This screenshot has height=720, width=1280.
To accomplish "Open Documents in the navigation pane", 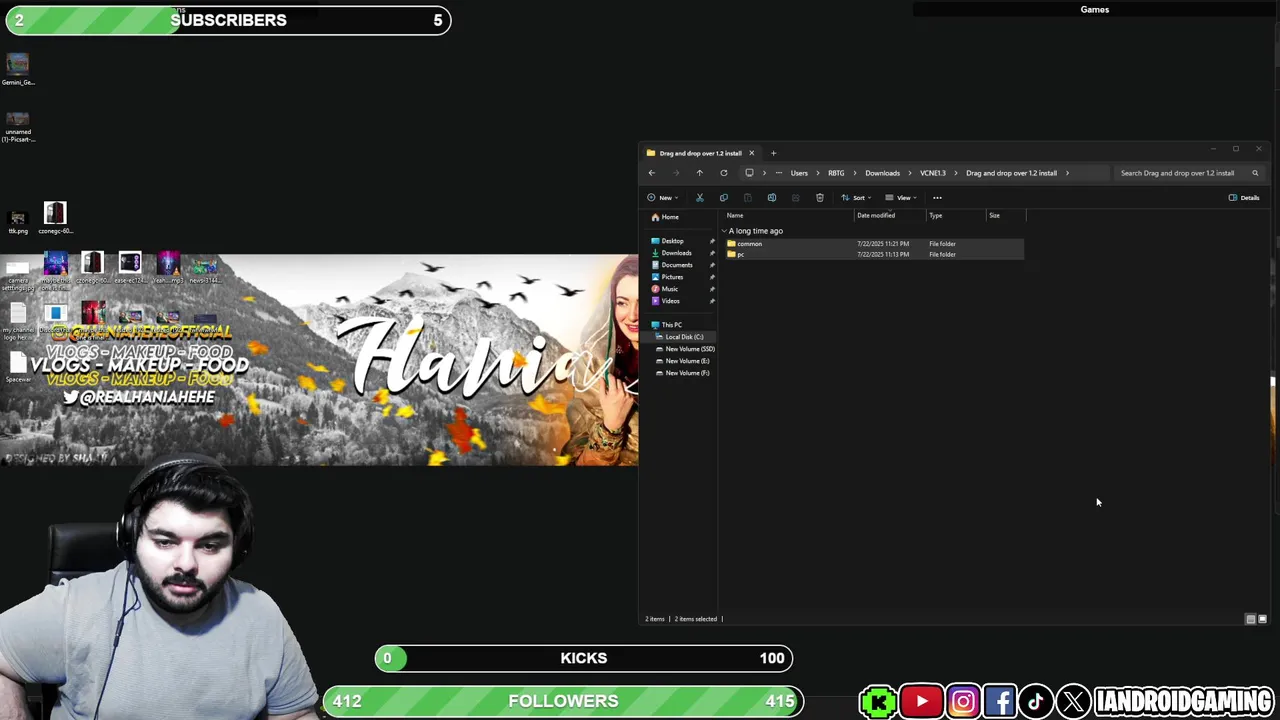I will (x=672, y=265).
